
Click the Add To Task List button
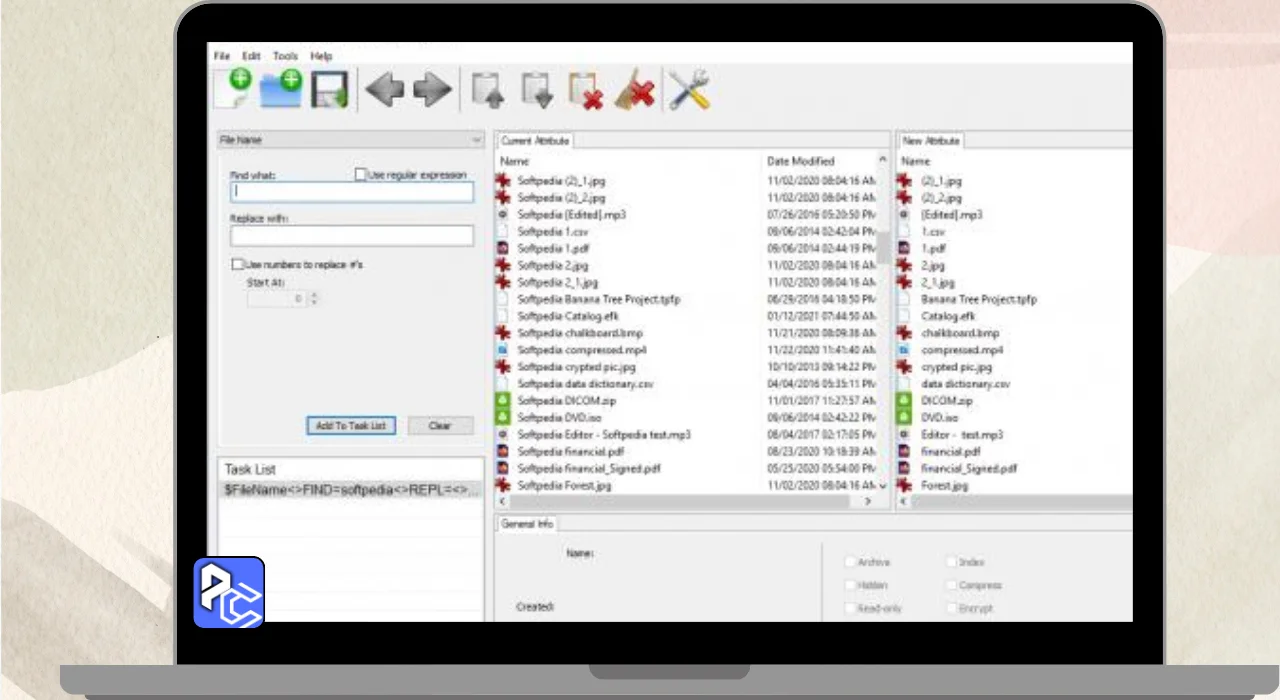351,426
